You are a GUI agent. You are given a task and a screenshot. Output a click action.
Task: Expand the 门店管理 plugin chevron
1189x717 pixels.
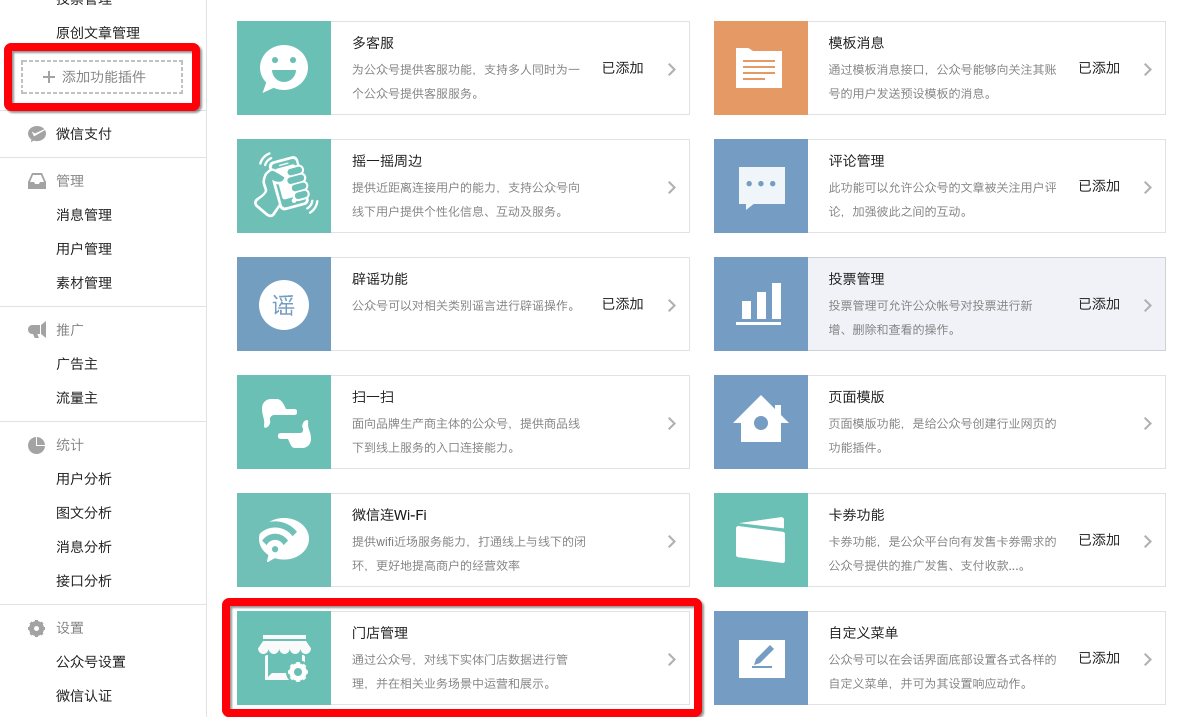(671, 658)
